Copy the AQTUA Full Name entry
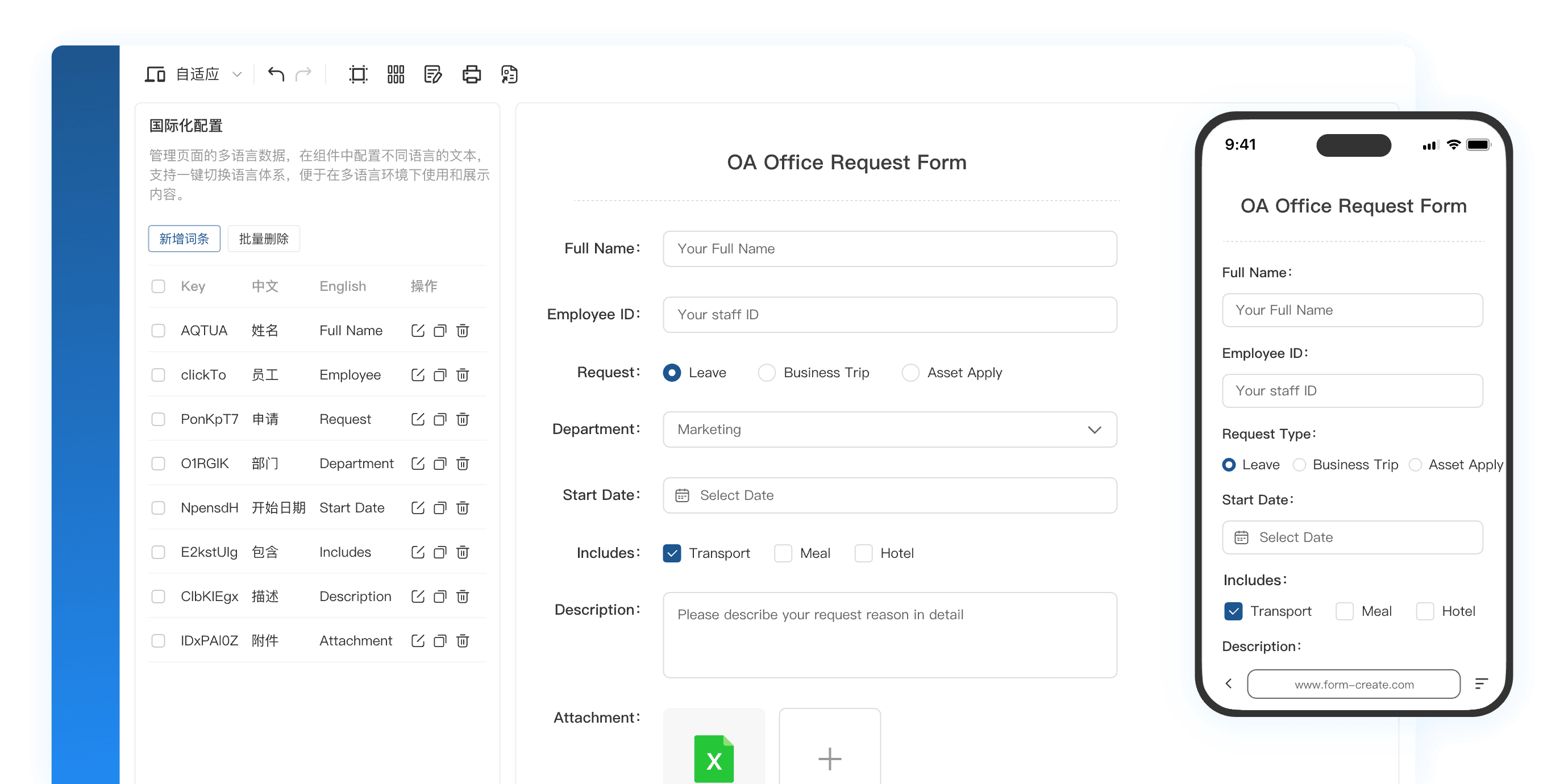1564x784 pixels. point(440,330)
